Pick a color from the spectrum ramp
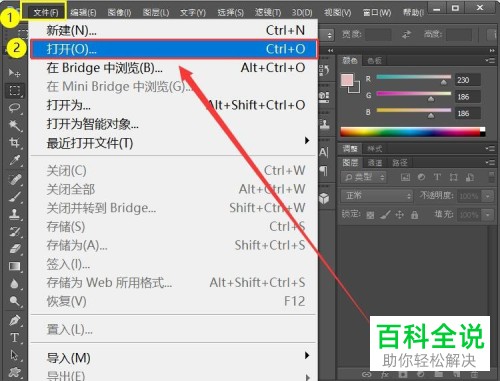 413,132
